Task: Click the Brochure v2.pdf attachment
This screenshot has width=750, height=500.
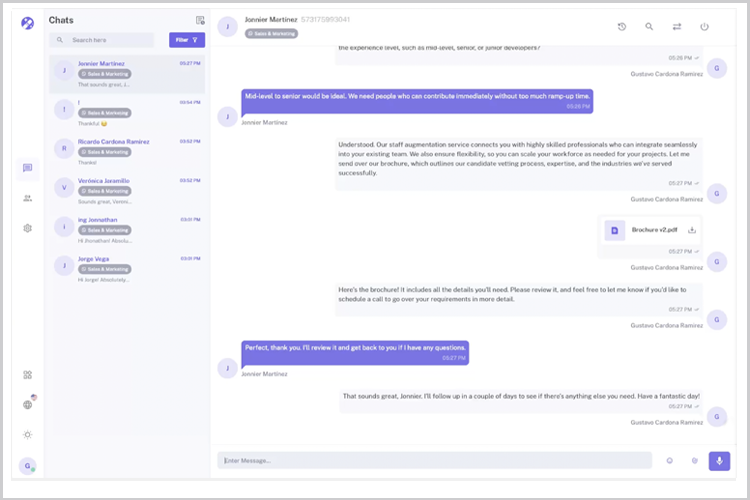Action: coord(646,230)
